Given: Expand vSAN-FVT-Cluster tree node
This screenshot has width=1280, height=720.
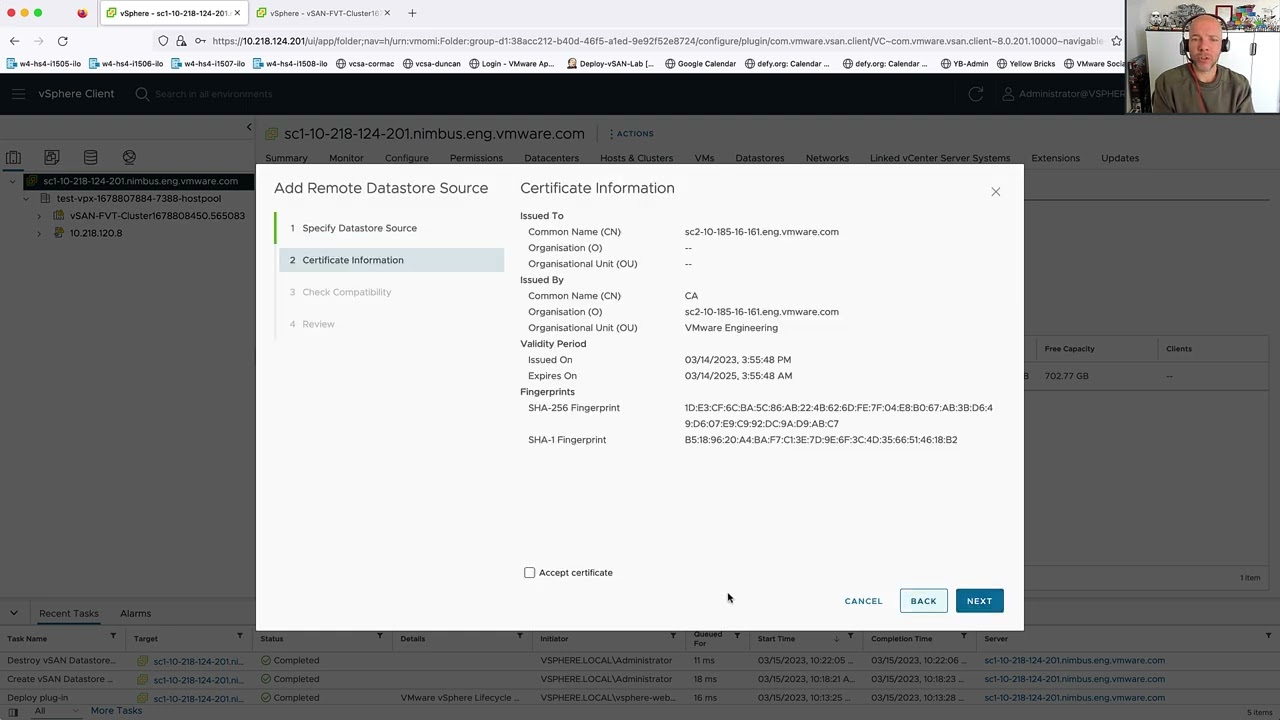Looking at the screenshot, I should coord(39,216).
